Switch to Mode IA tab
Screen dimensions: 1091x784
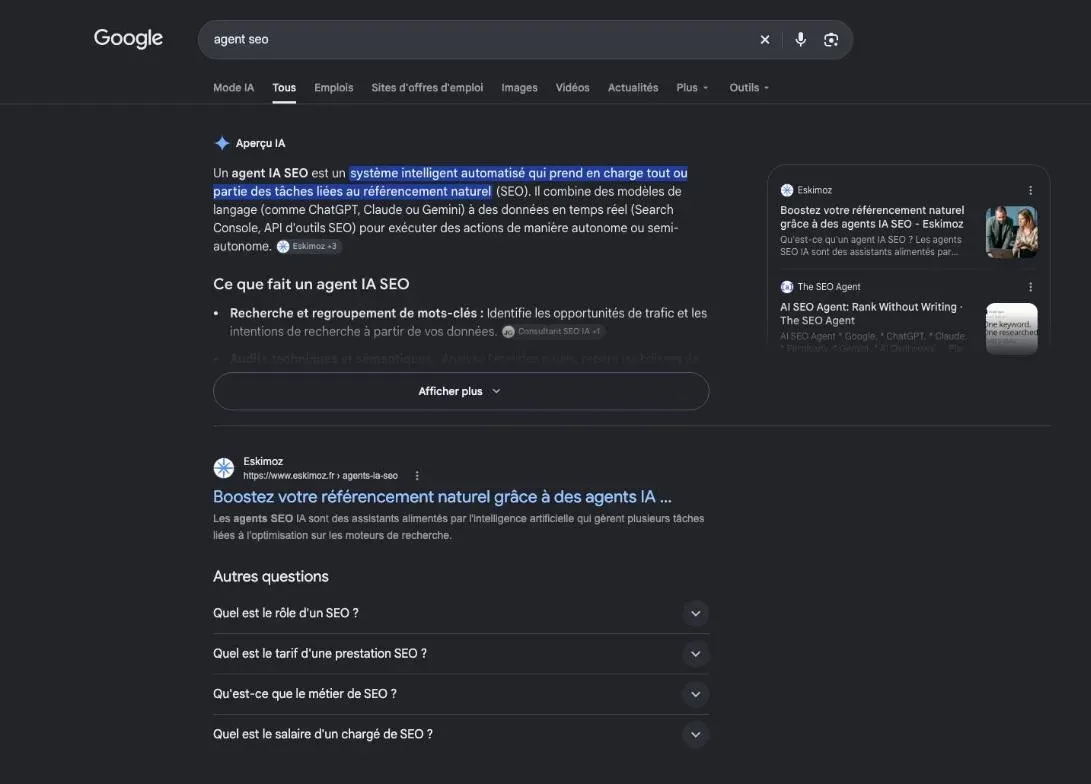[233, 88]
